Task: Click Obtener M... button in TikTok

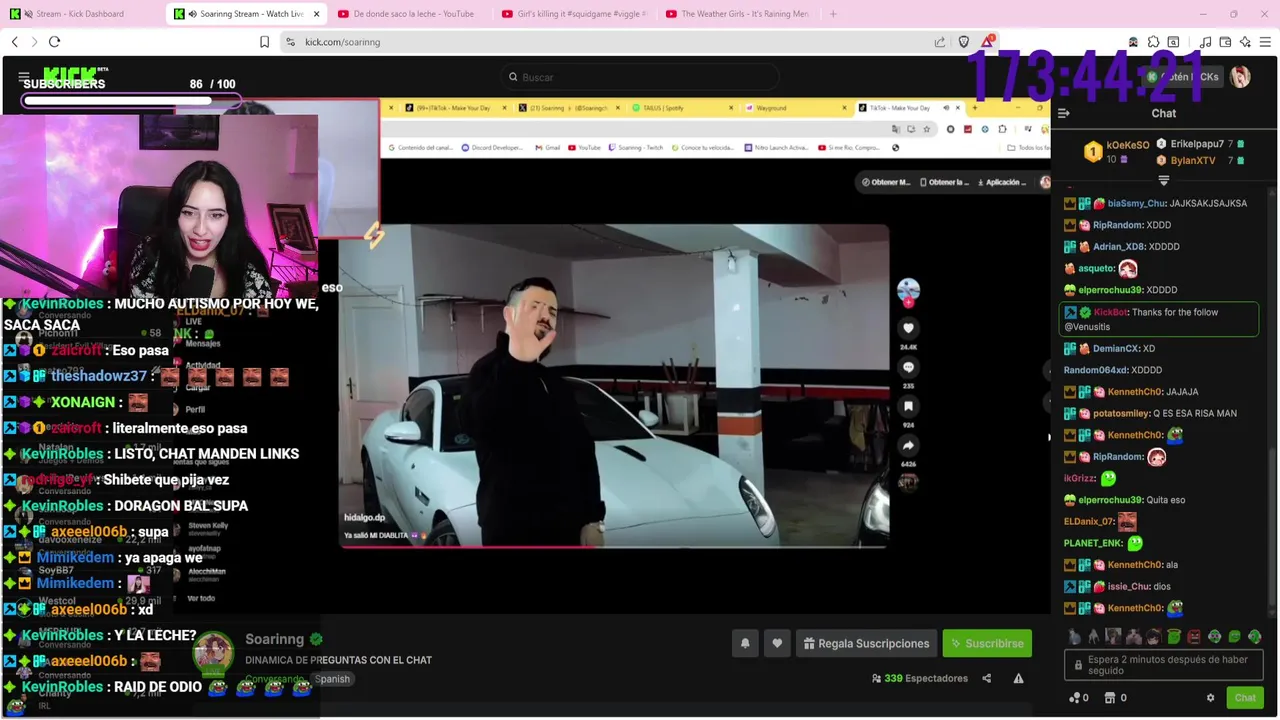Action: (887, 182)
